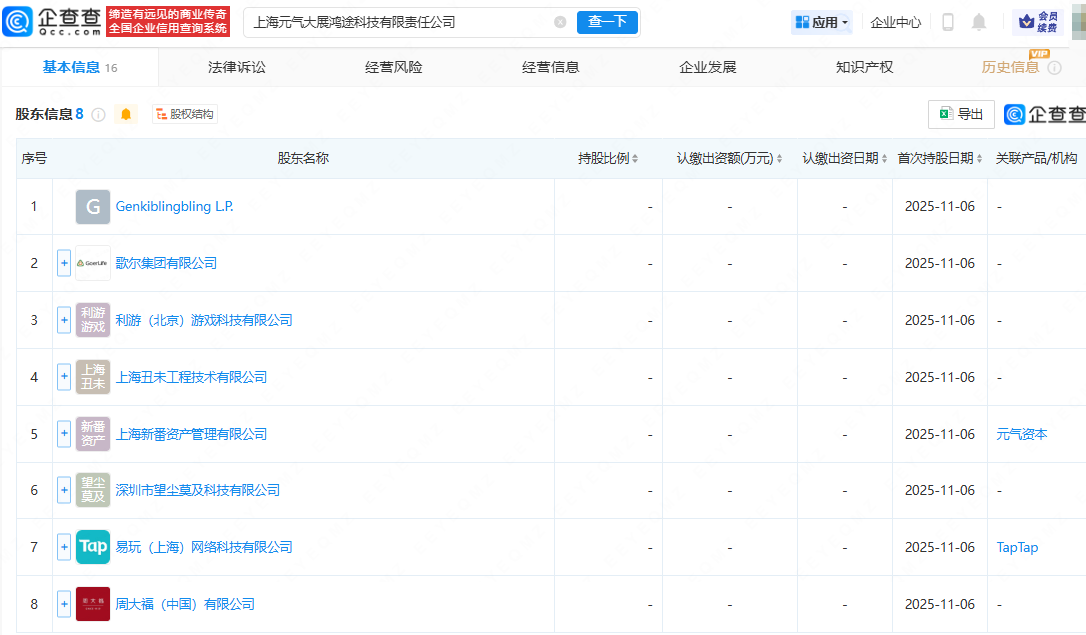Switch to the 知识产权 tab
The height and width of the screenshot is (635, 1086).
pos(864,67)
